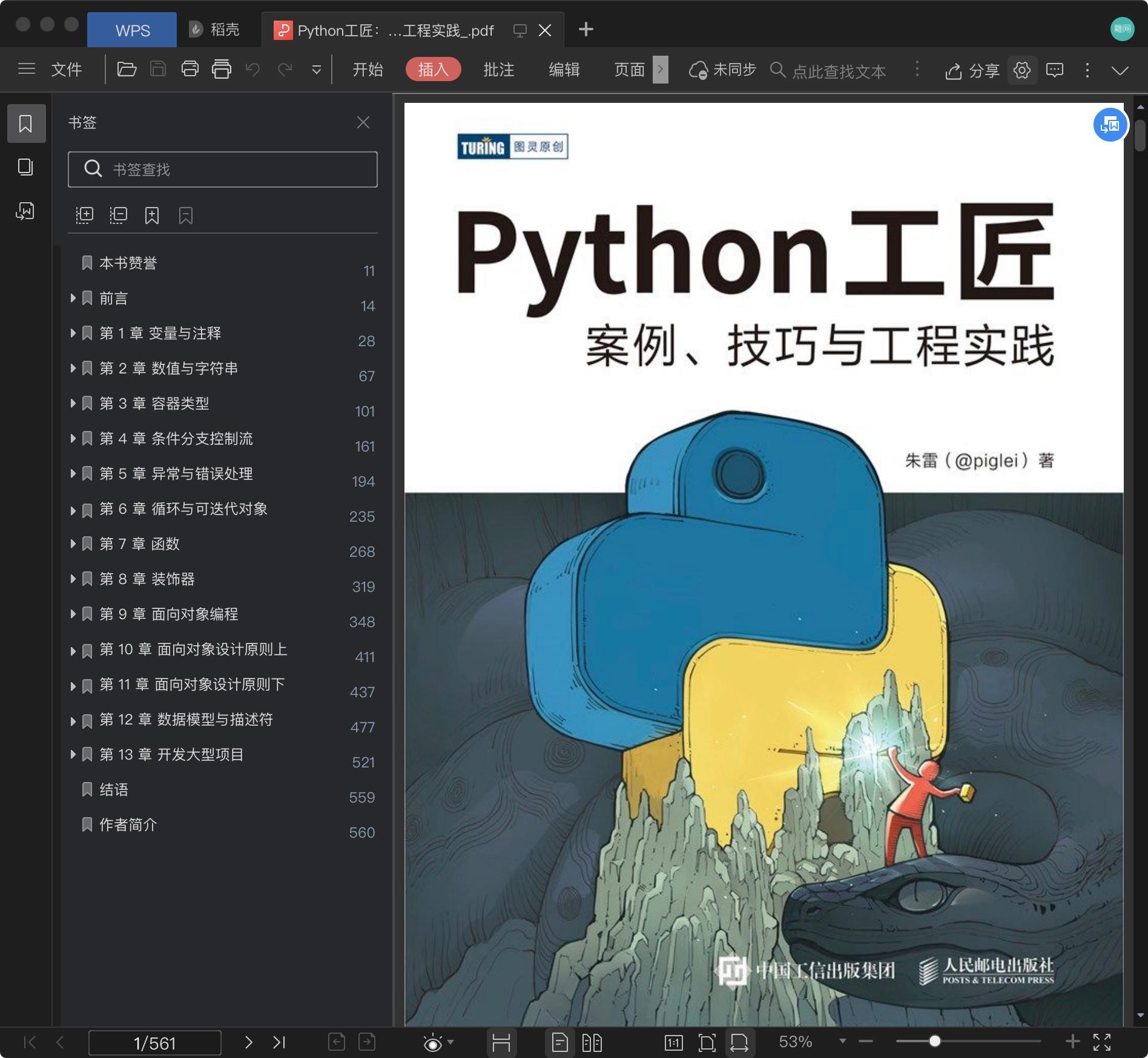This screenshot has width=1148, height=1058.
Task: Expand 第 7 章 函数 bookmark
Action: tap(73, 544)
